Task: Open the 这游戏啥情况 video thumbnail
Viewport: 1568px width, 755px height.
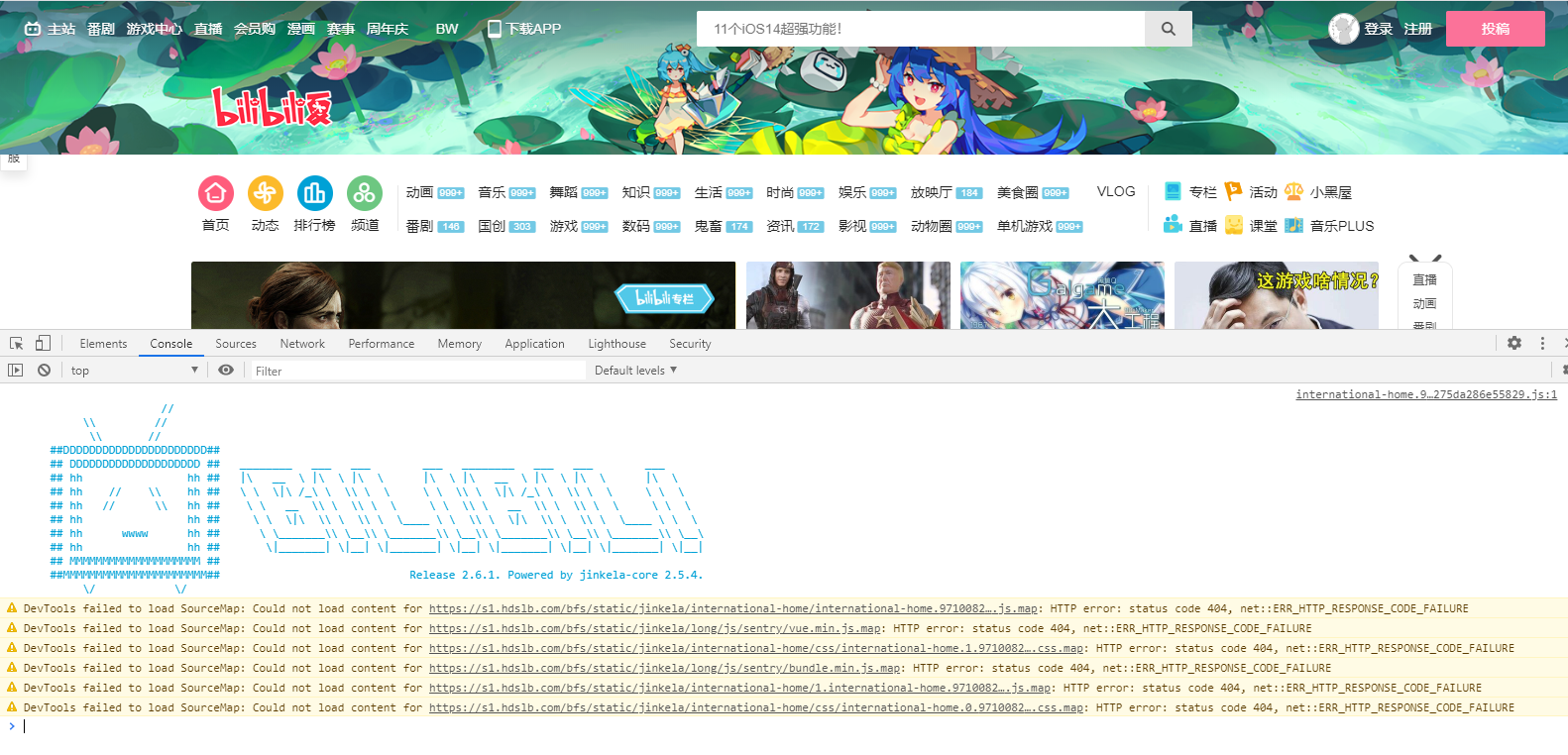Action: [1277, 295]
